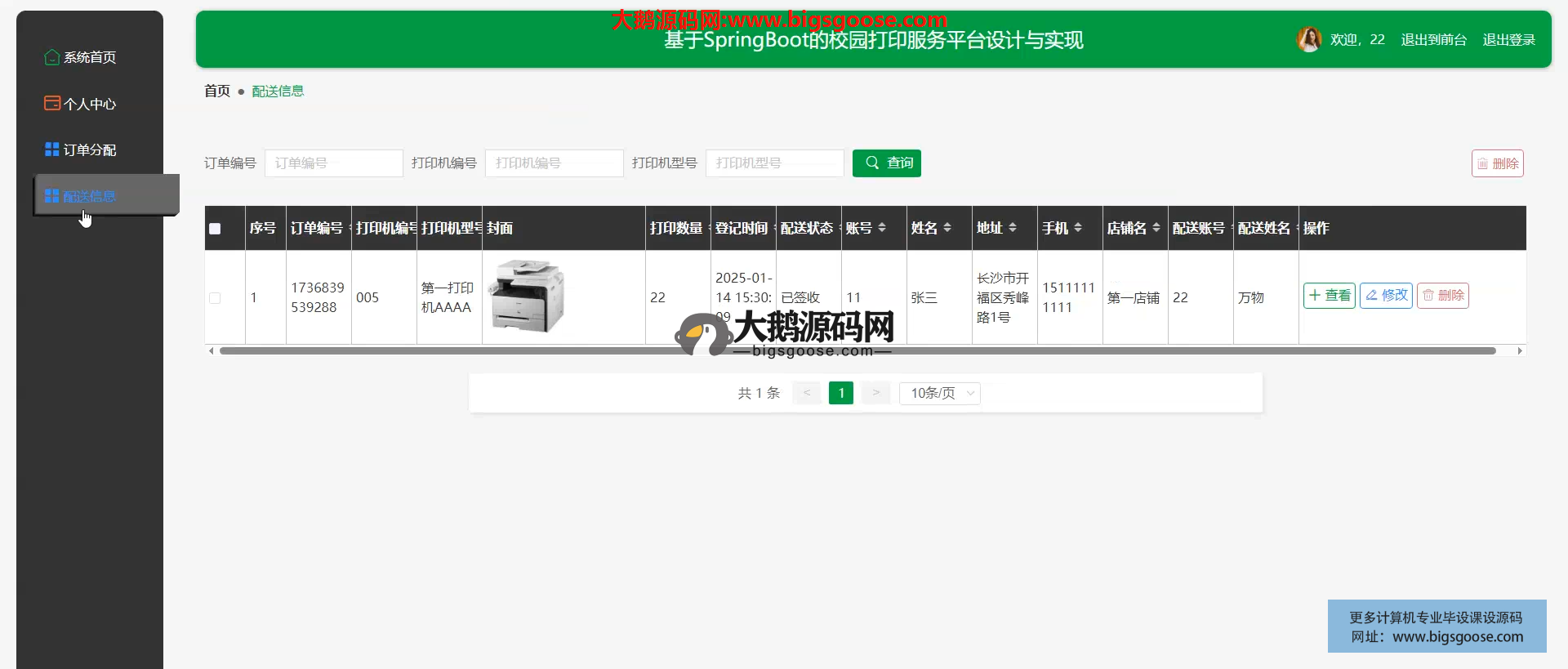Click the horizontal scrollbar under the table
The width and height of the screenshot is (1568, 669).
(x=857, y=351)
